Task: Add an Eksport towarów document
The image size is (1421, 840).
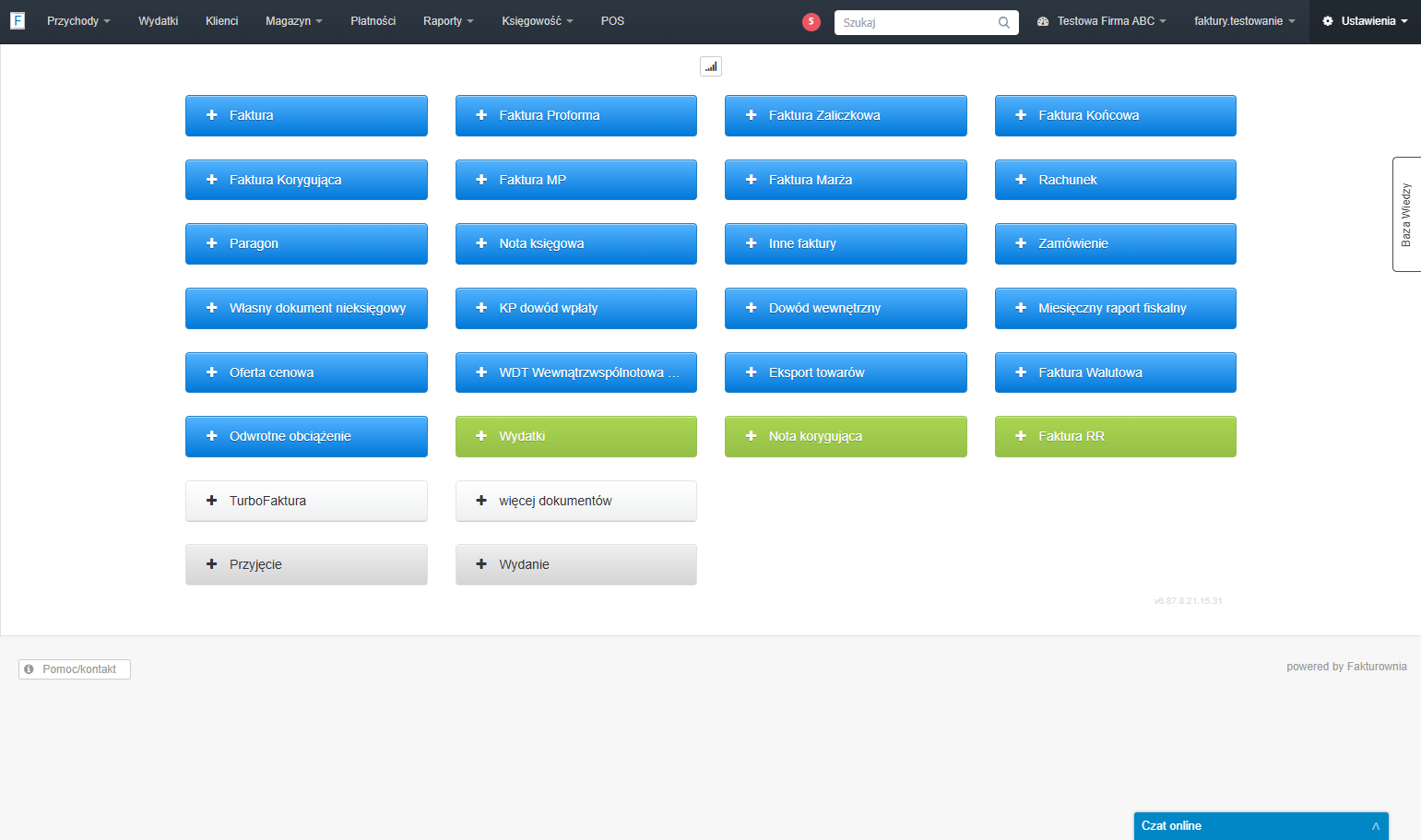Action: pos(846,373)
